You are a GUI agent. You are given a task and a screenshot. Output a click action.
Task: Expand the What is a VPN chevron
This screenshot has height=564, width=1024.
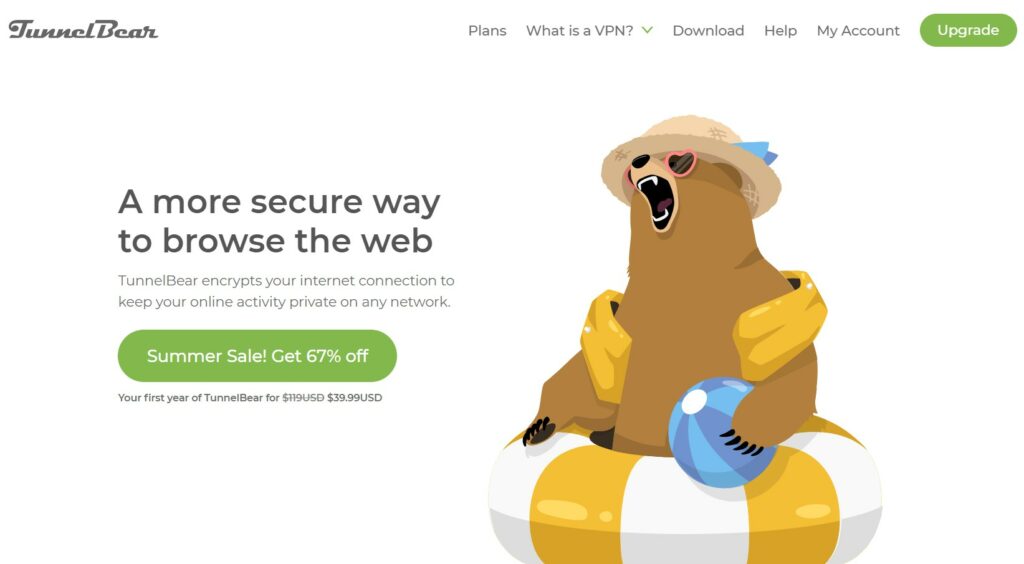click(x=647, y=30)
